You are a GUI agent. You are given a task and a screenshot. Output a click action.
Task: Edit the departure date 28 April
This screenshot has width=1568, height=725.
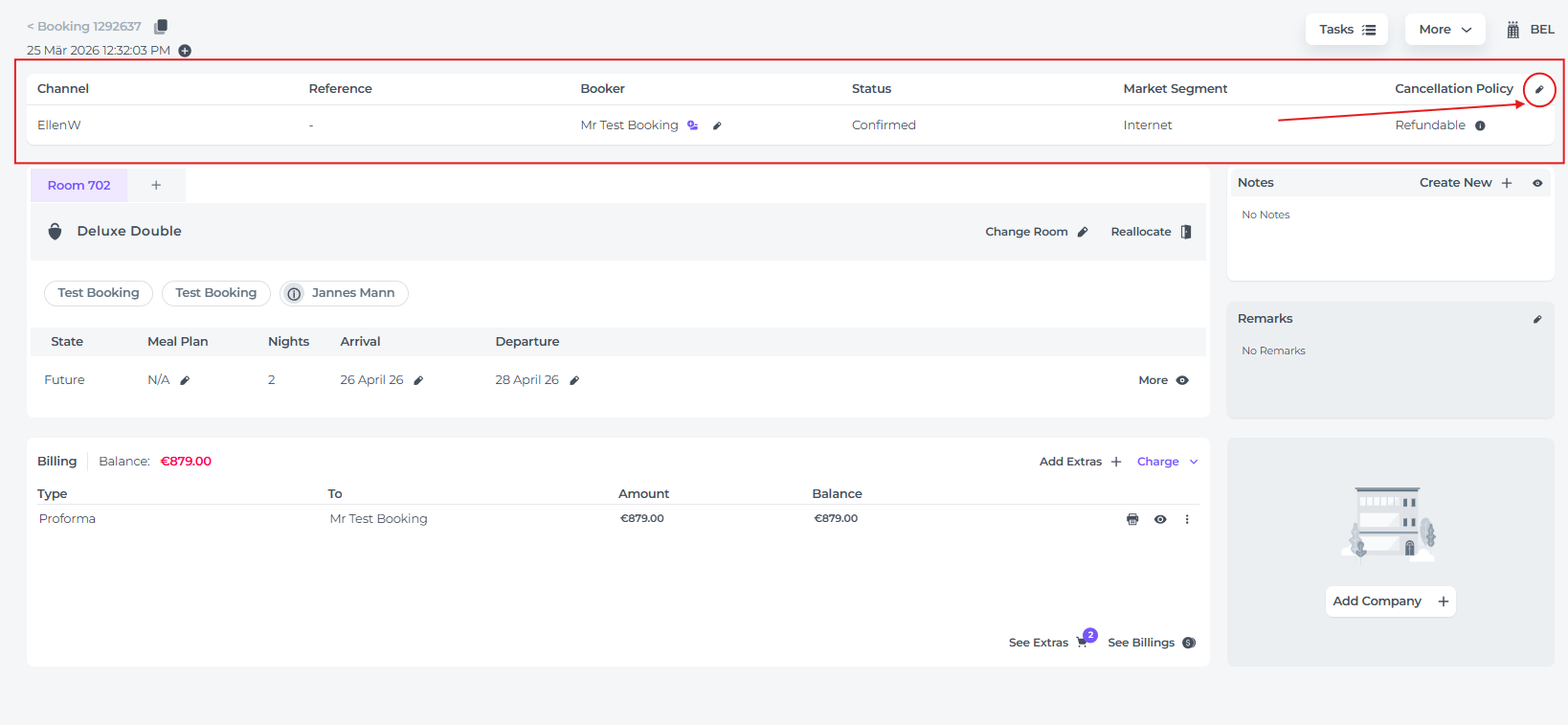point(574,380)
